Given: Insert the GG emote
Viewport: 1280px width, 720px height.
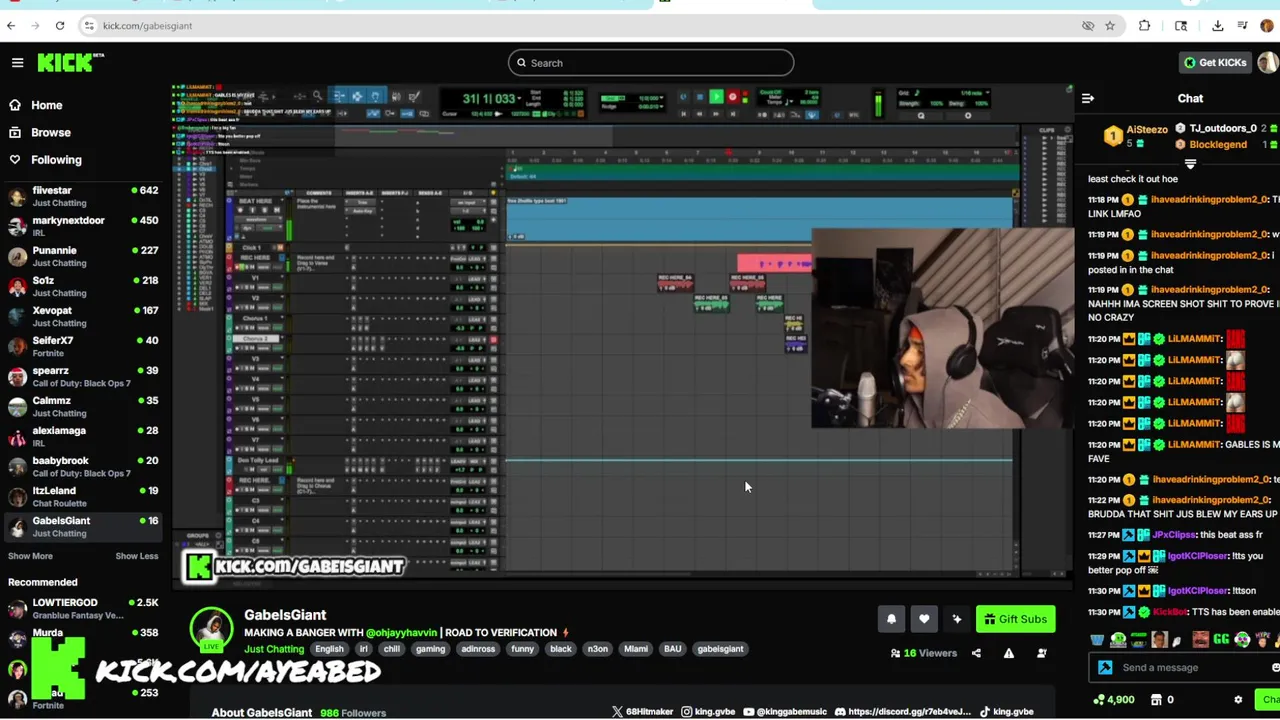Looking at the screenshot, I should [1221, 640].
